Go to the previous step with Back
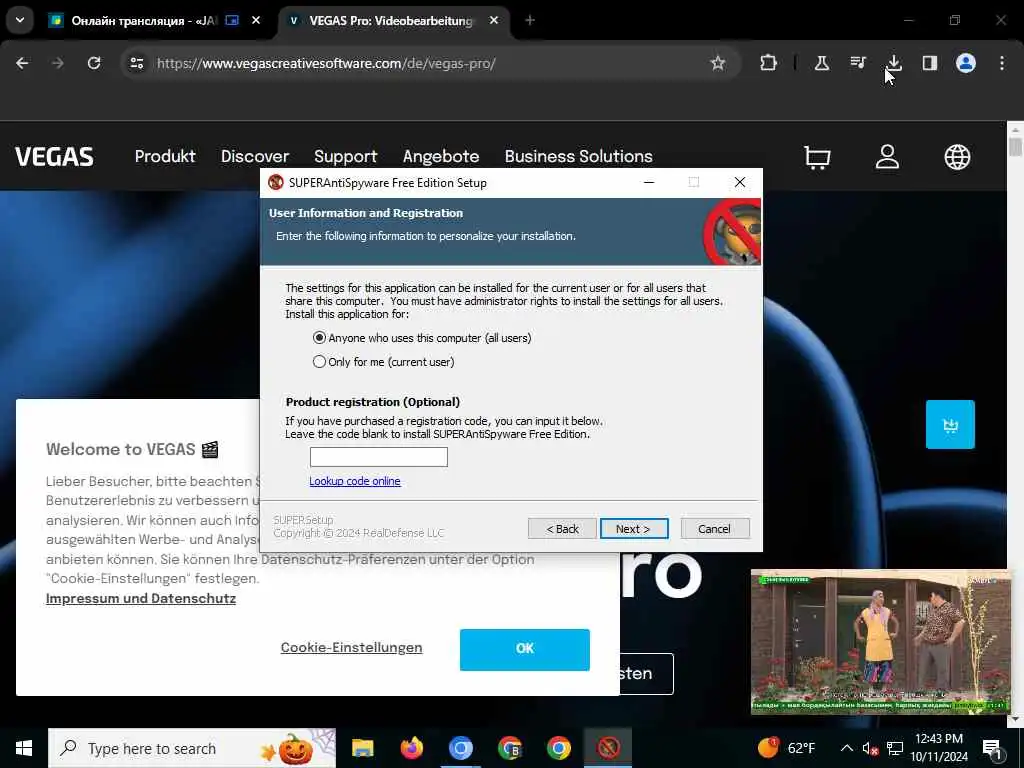Image resolution: width=1024 pixels, height=768 pixels. click(562, 528)
